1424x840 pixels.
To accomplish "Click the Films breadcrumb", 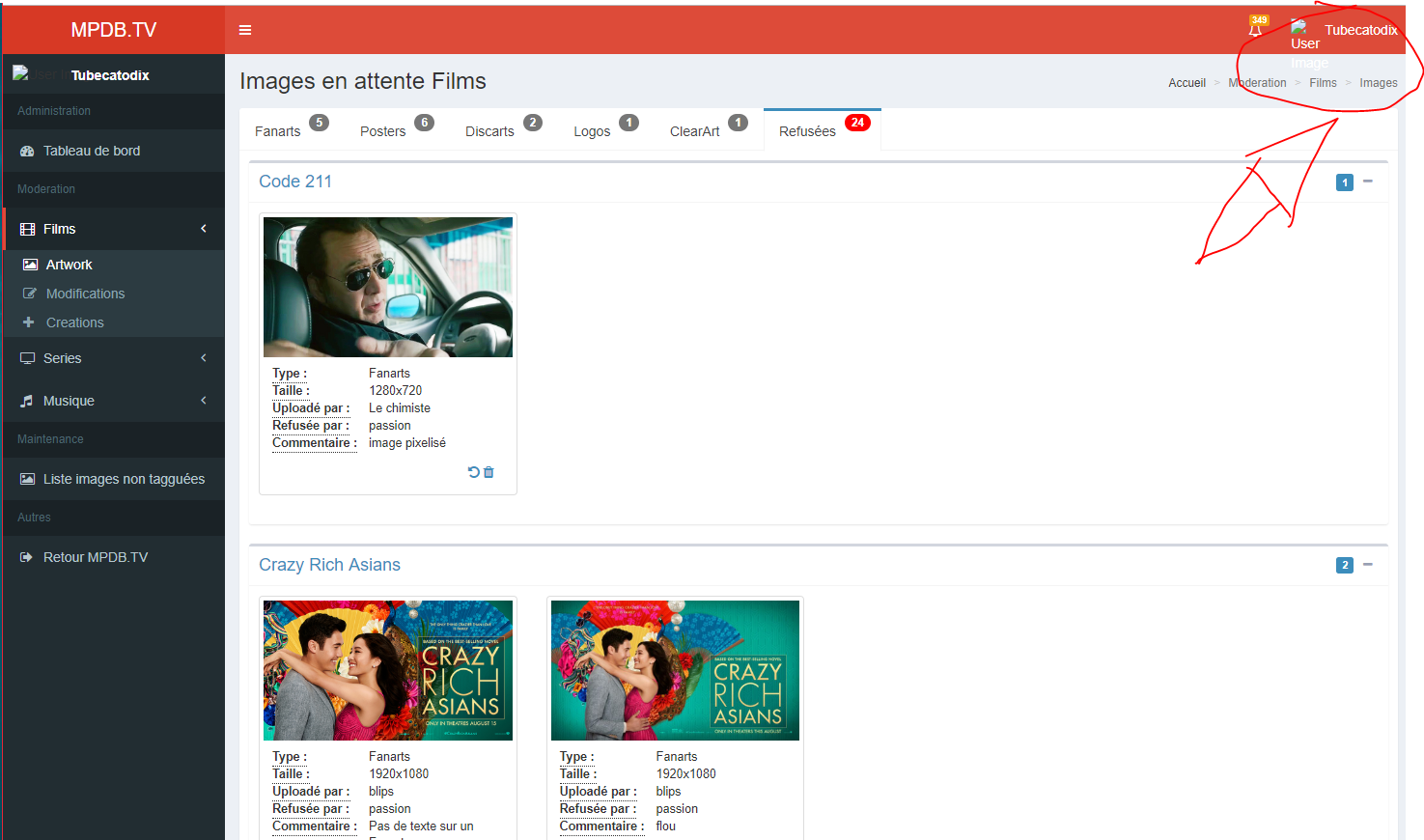I will coord(1323,83).
